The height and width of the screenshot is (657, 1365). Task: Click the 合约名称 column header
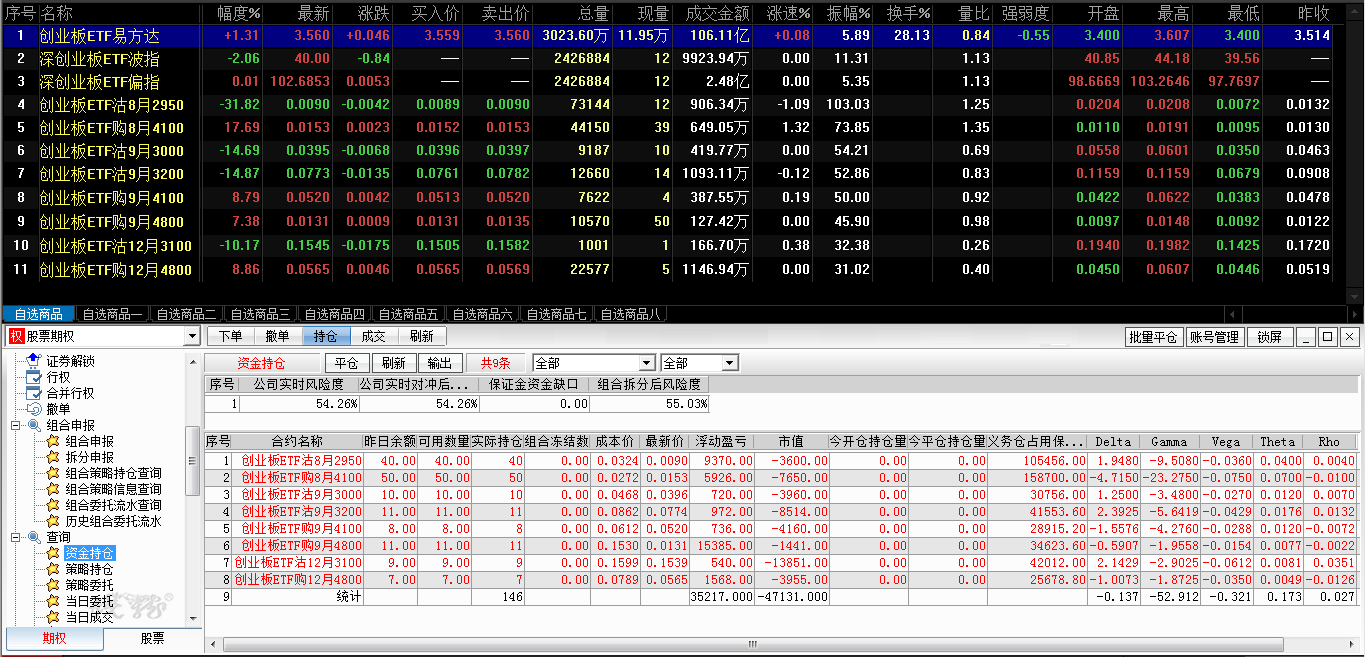(x=297, y=441)
